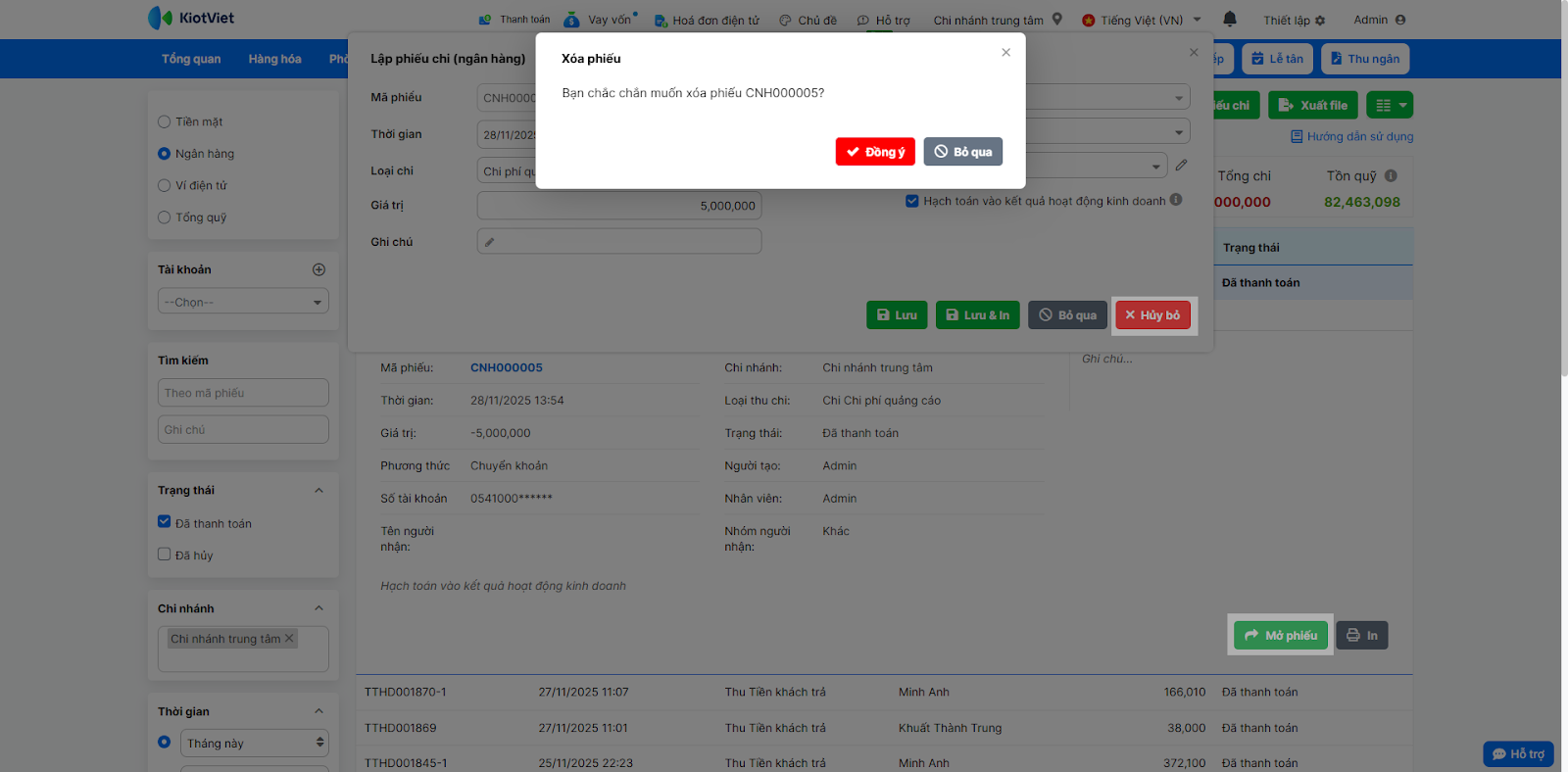
Task: Click the In print button
Action: 1362,636
